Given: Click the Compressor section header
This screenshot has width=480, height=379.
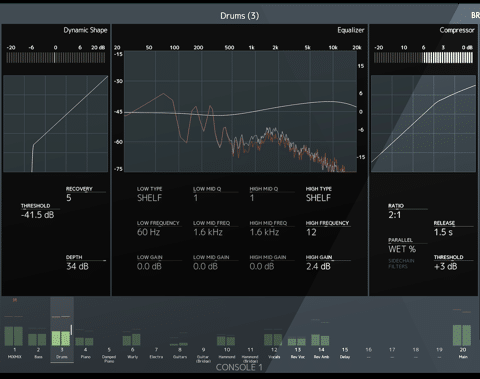Looking at the screenshot, I should (457, 30).
